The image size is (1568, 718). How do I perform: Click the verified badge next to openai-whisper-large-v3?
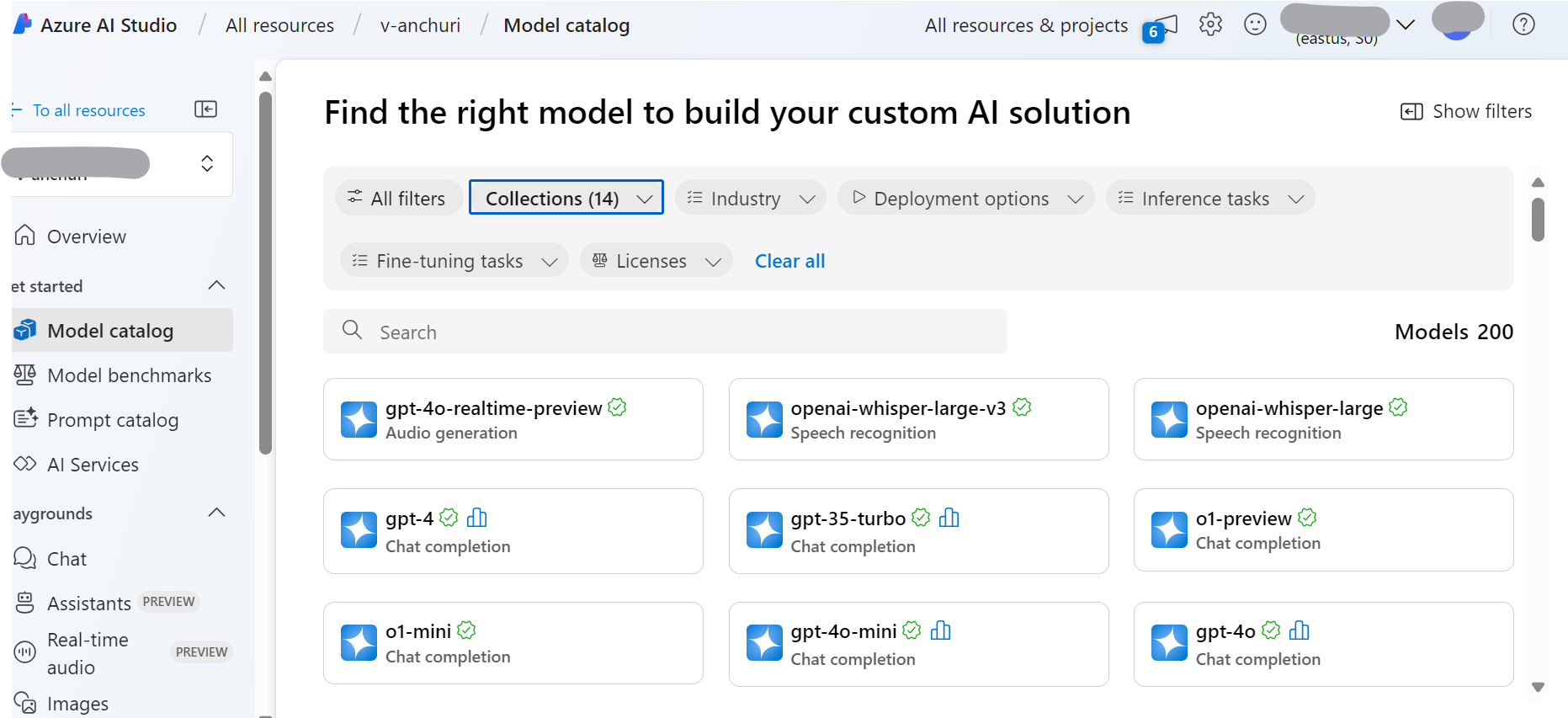(1022, 407)
